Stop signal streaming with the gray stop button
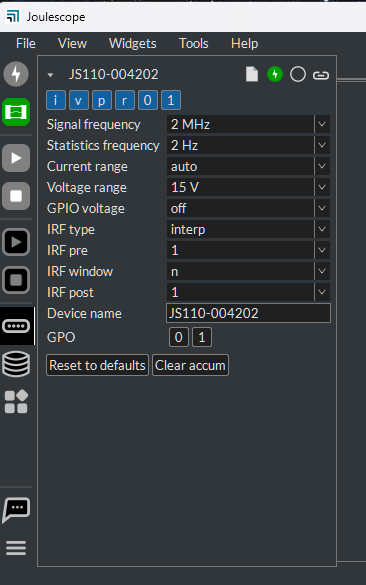 point(16,196)
